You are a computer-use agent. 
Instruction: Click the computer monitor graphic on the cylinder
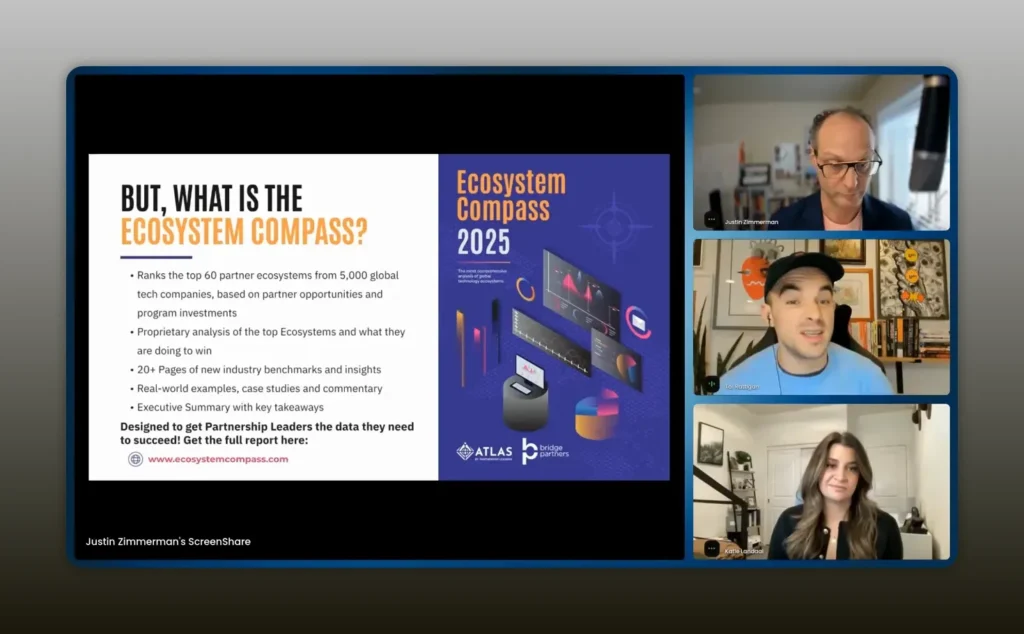530,371
